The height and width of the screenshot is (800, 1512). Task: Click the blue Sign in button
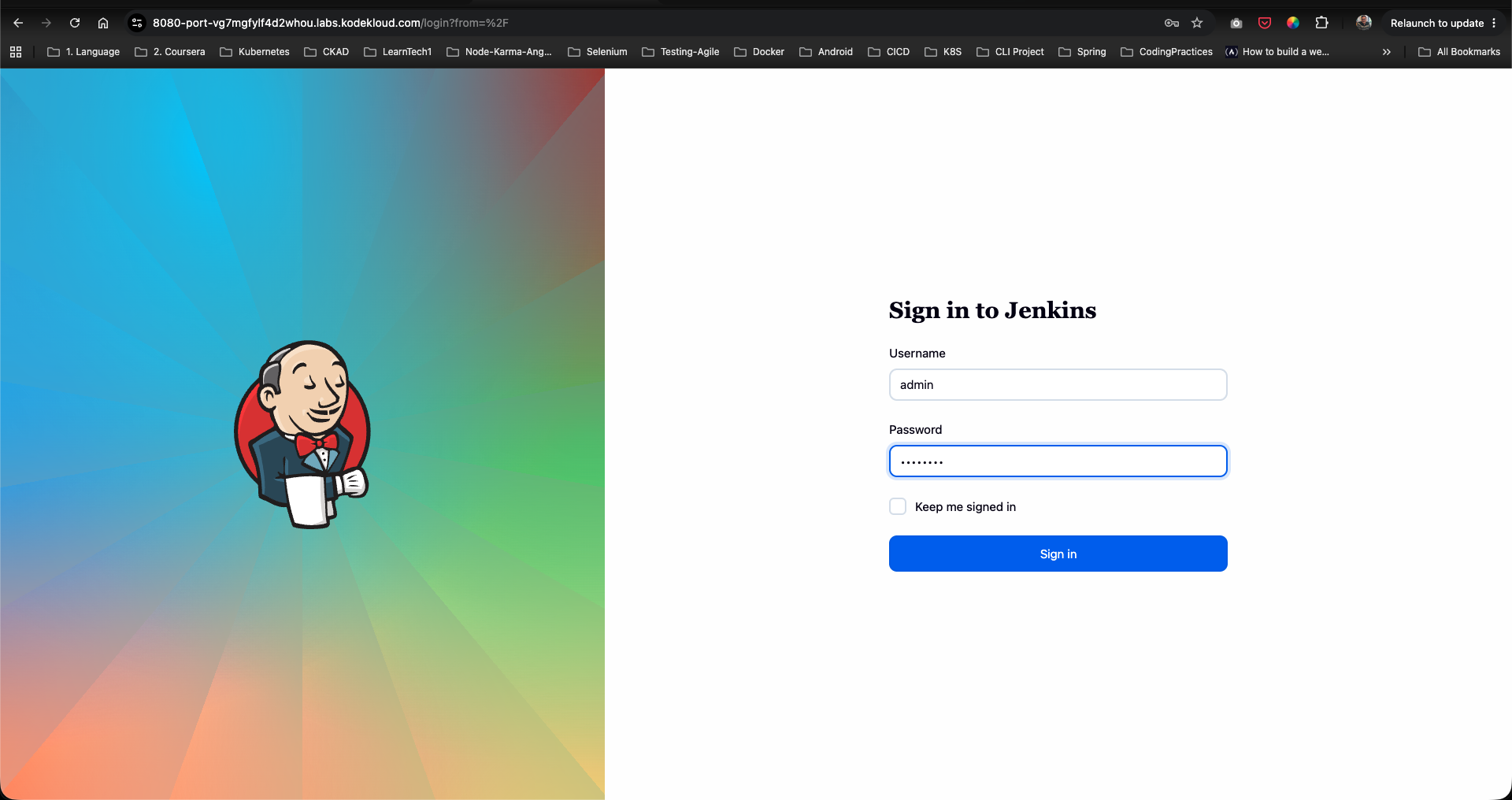tap(1058, 554)
